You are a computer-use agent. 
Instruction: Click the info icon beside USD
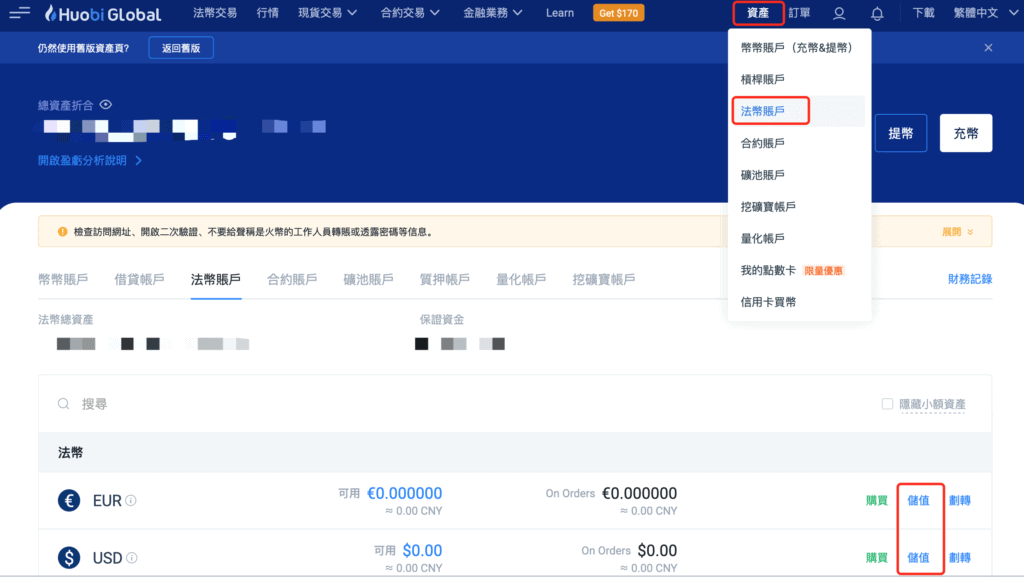coord(132,557)
